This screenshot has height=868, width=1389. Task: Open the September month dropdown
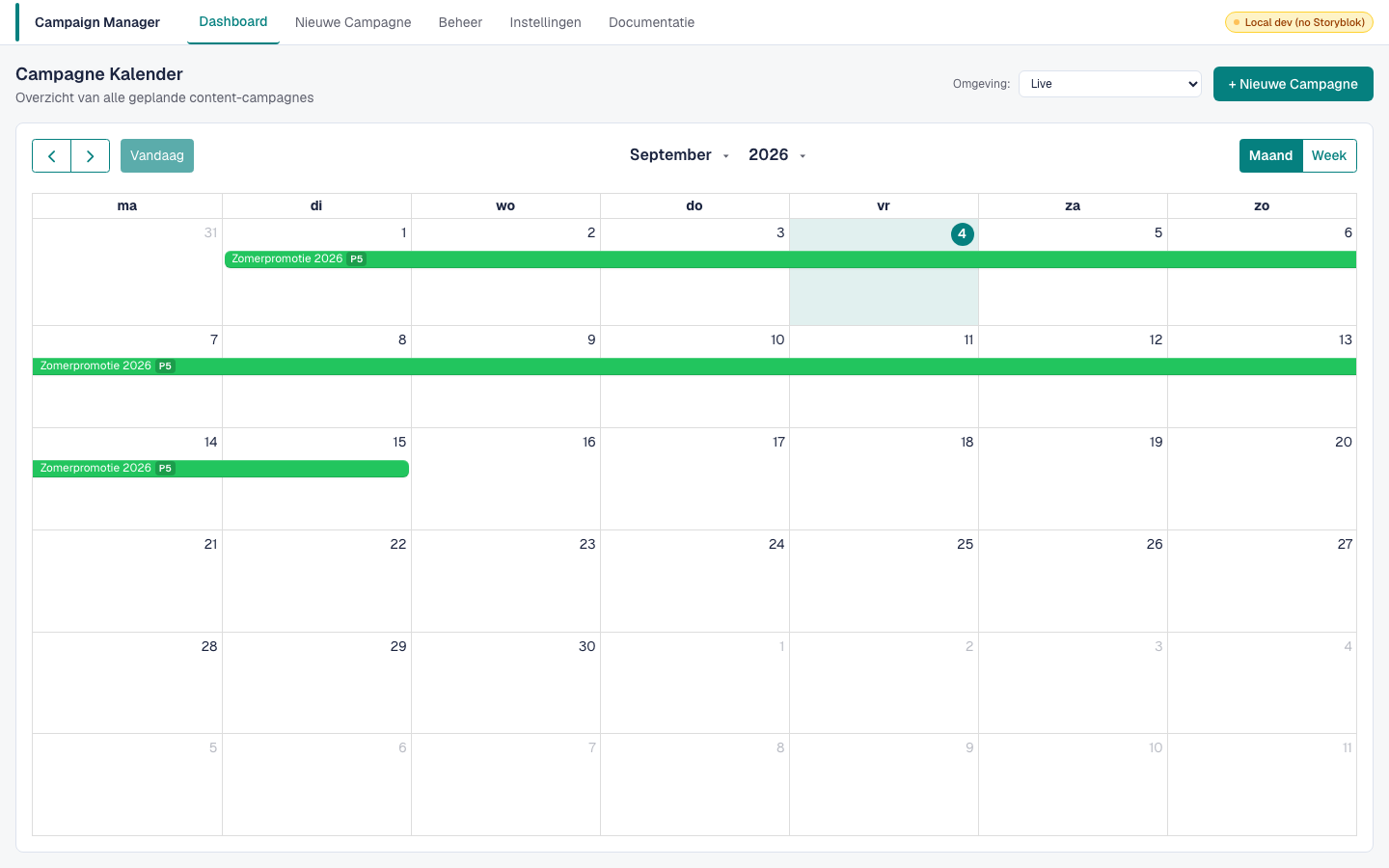coord(679,155)
